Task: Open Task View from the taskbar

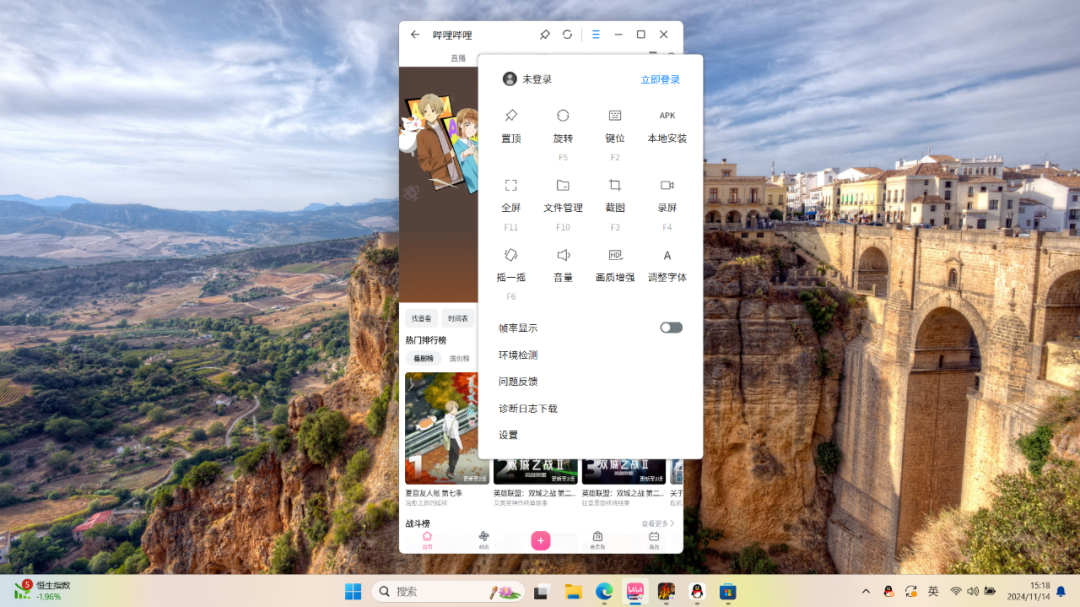Action: [541, 591]
